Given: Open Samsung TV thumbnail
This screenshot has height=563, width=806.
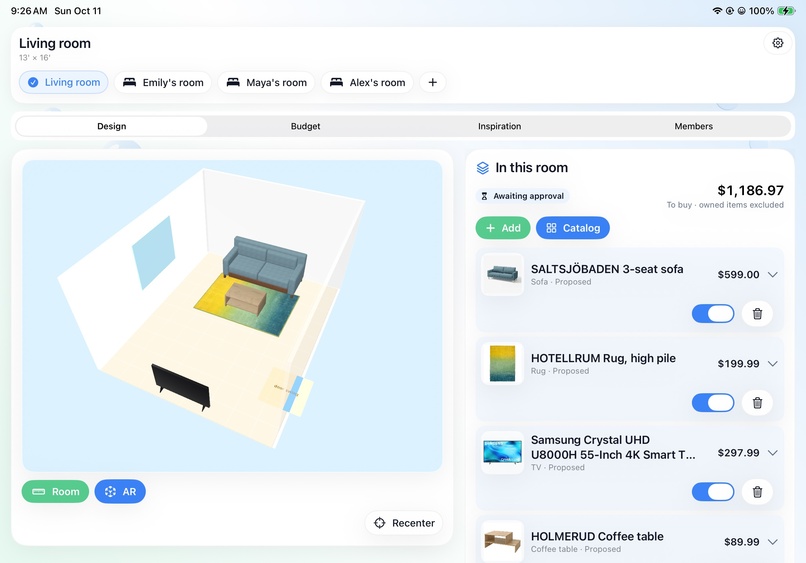Looking at the screenshot, I should [x=502, y=452].
